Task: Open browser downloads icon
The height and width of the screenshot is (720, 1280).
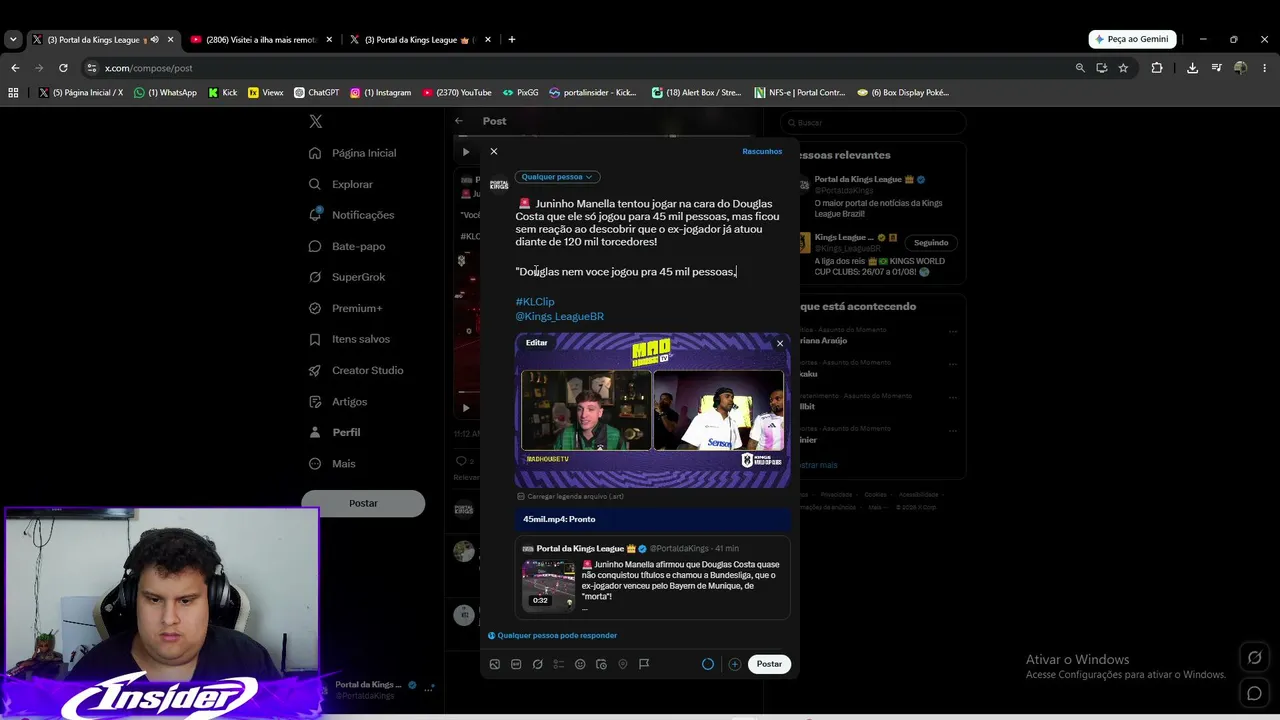Action: coord(1192,68)
